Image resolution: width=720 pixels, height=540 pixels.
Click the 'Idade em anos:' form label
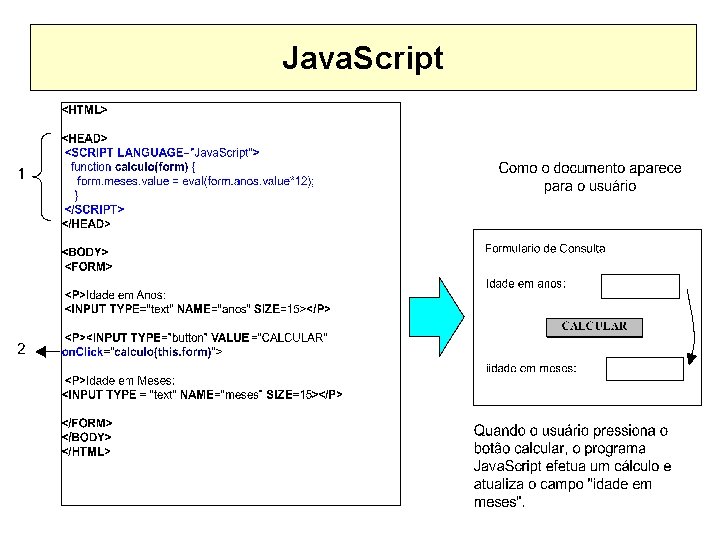pos(526,284)
